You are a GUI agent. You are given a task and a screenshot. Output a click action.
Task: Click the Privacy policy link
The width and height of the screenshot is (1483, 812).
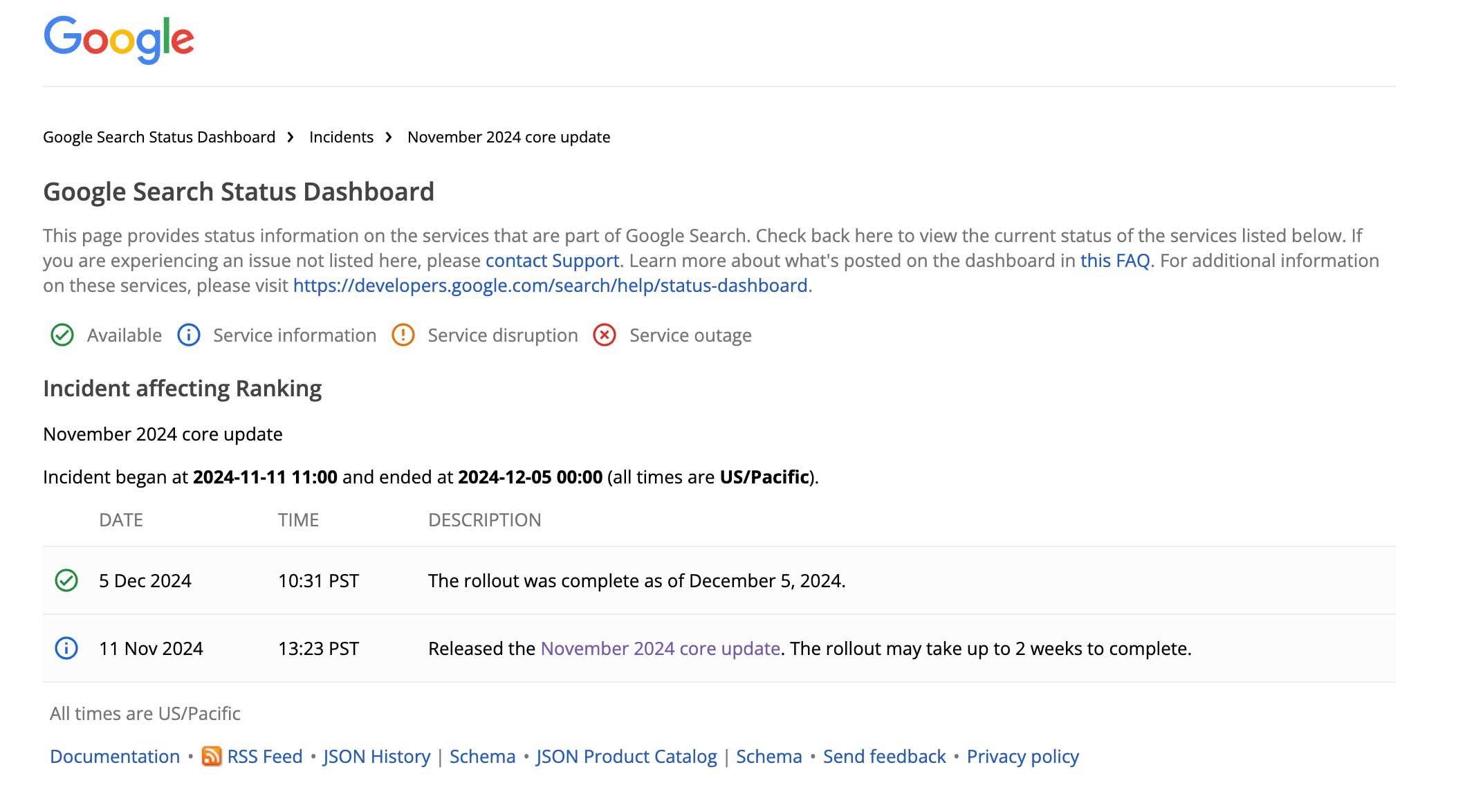pos(1022,756)
